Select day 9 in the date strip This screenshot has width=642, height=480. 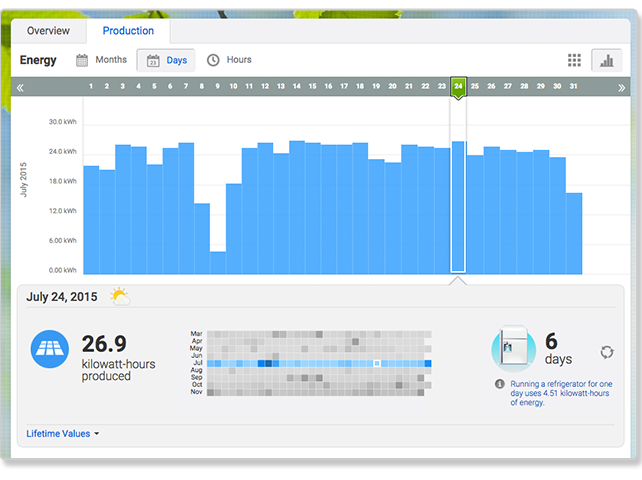(x=217, y=86)
